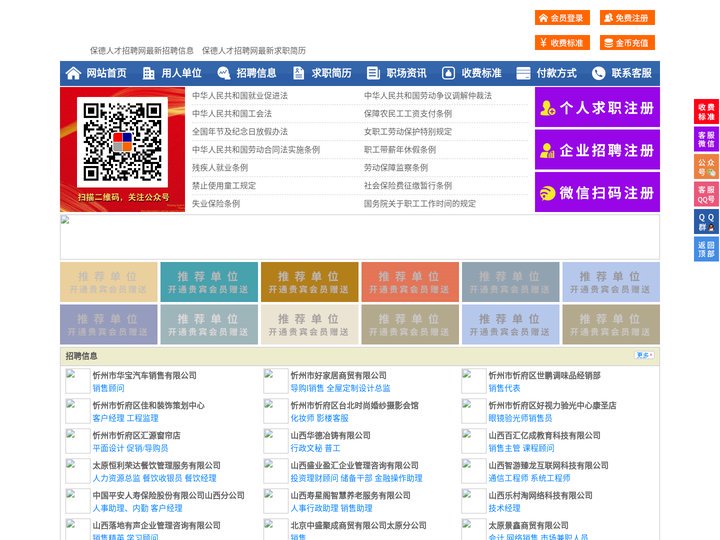Open 全国年节及纪念日放假办法 link
The height and width of the screenshot is (540, 720).
coord(240,132)
